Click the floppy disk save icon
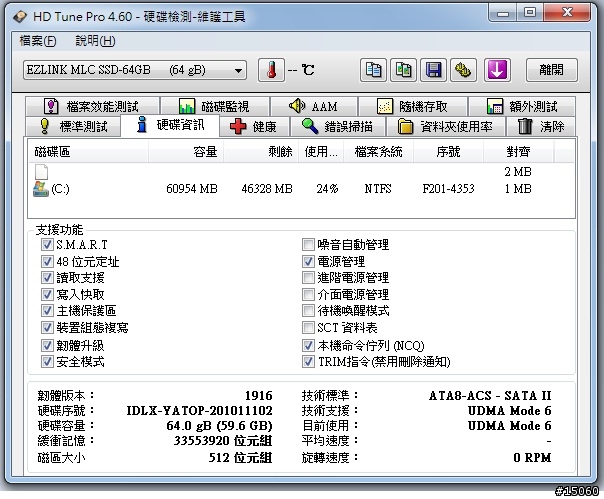This screenshot has height=499, width=604. [433, 70]
